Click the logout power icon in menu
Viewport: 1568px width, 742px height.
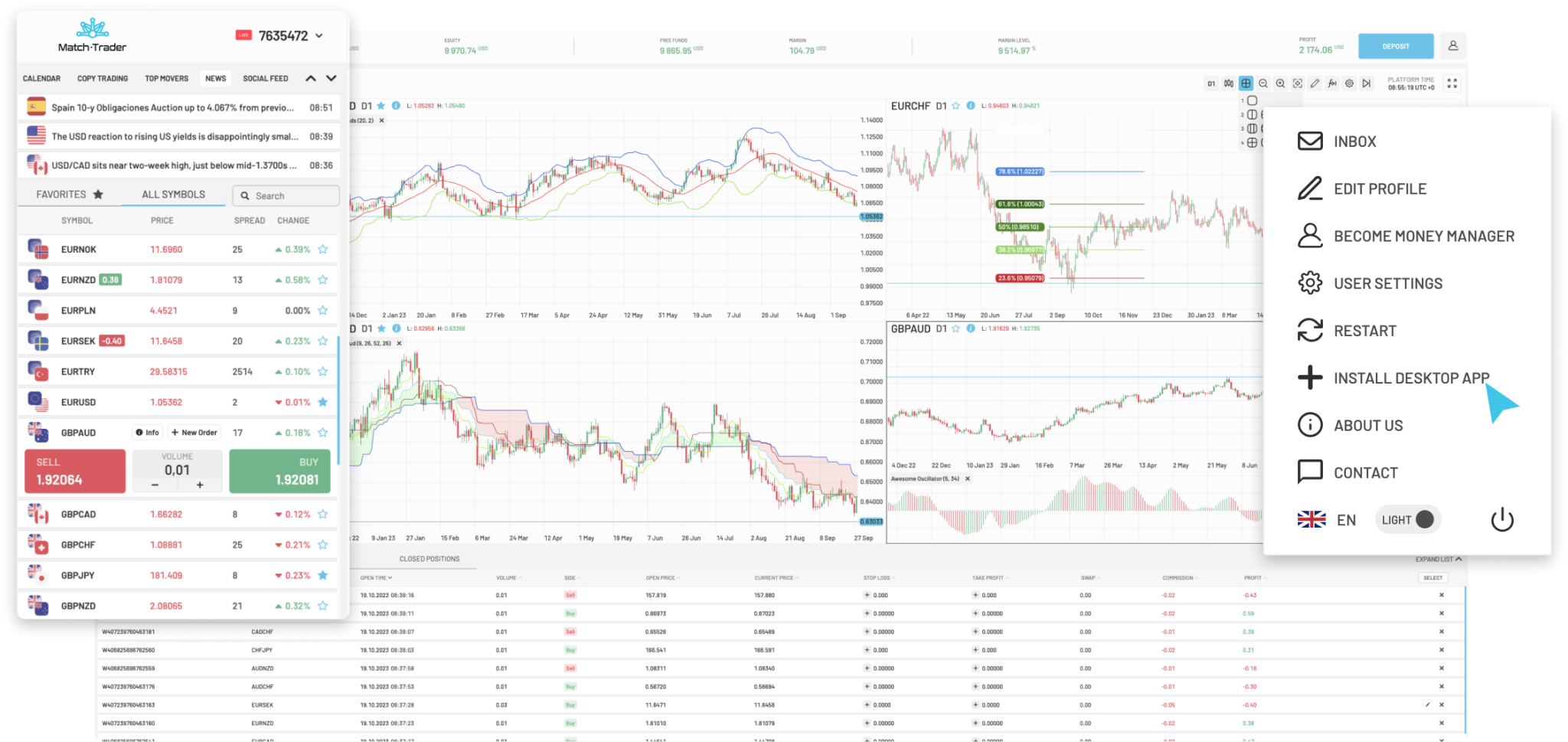click(x=1501, y=519)
